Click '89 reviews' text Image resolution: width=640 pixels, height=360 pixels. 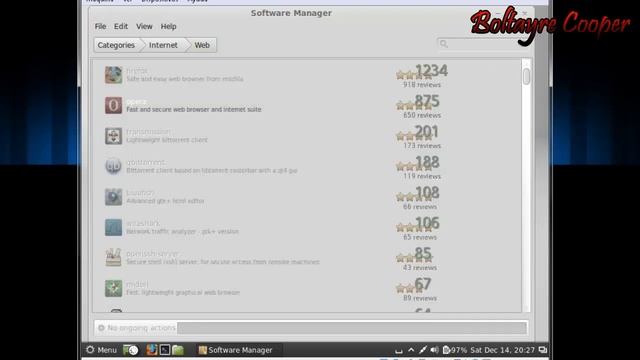(420, 298)
